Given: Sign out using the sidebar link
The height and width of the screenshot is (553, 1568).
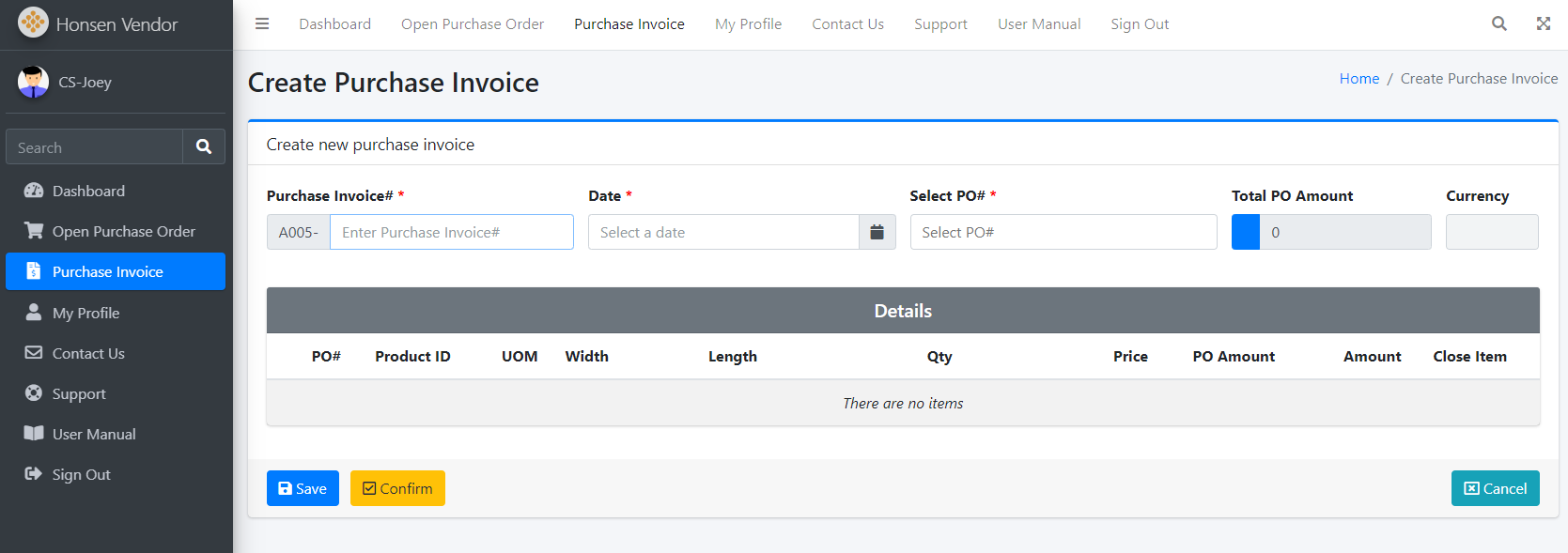Looking at the screenshot, I should click(81, 475).
